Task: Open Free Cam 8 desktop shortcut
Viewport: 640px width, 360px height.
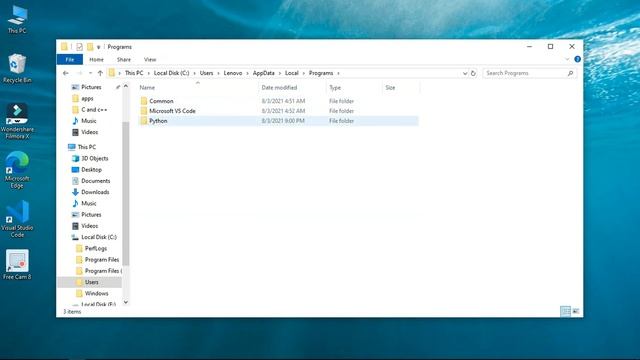Action: point(17,264)
